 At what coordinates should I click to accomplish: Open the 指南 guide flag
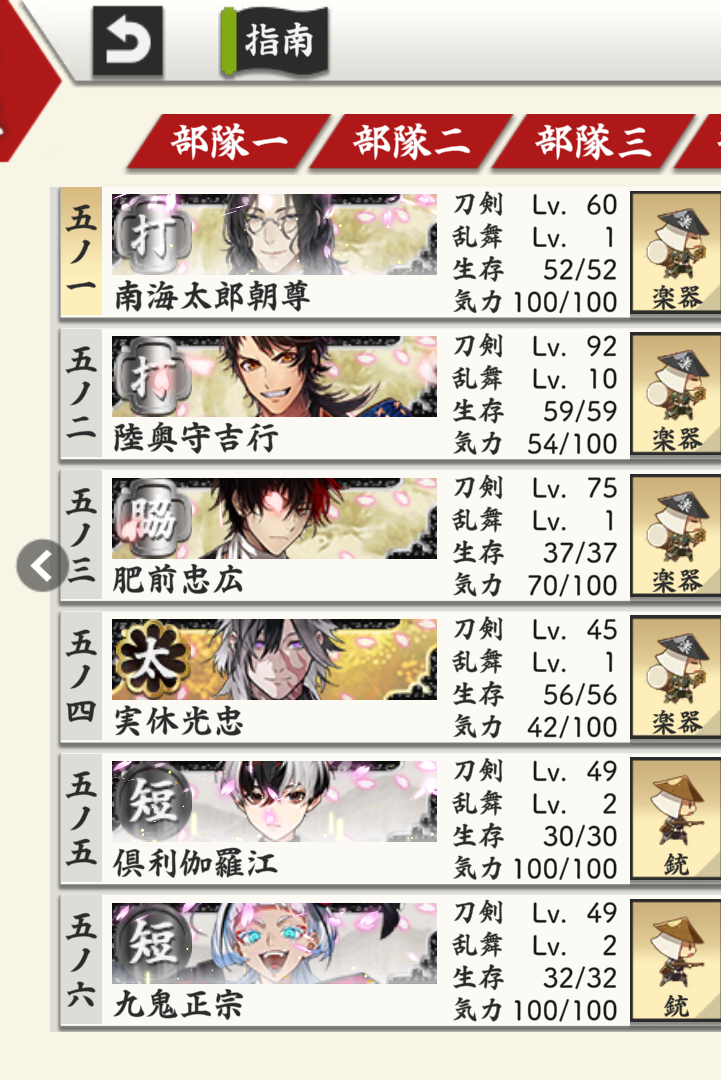275,41
